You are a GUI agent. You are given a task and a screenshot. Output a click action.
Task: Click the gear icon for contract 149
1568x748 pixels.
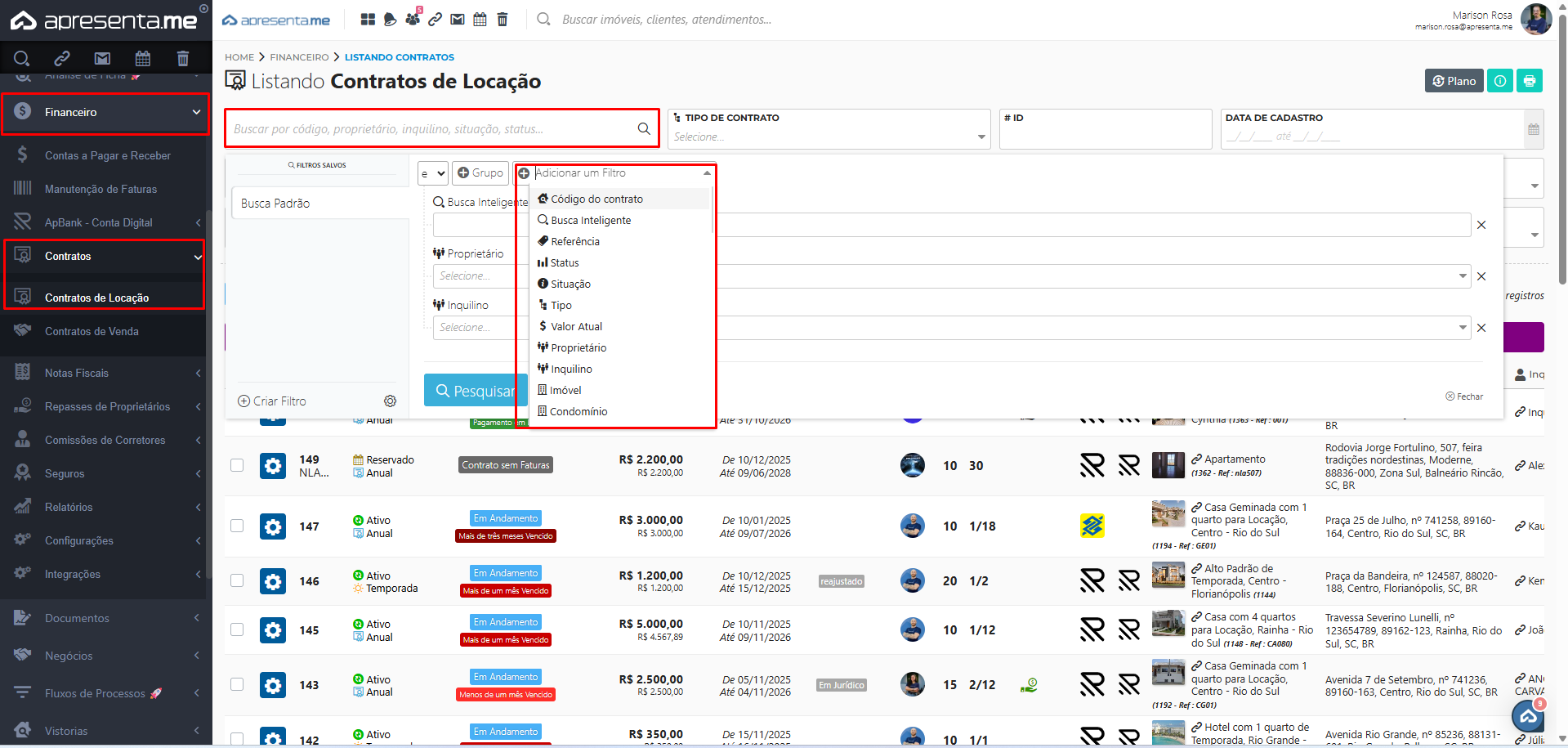click(x=273, y=466)
